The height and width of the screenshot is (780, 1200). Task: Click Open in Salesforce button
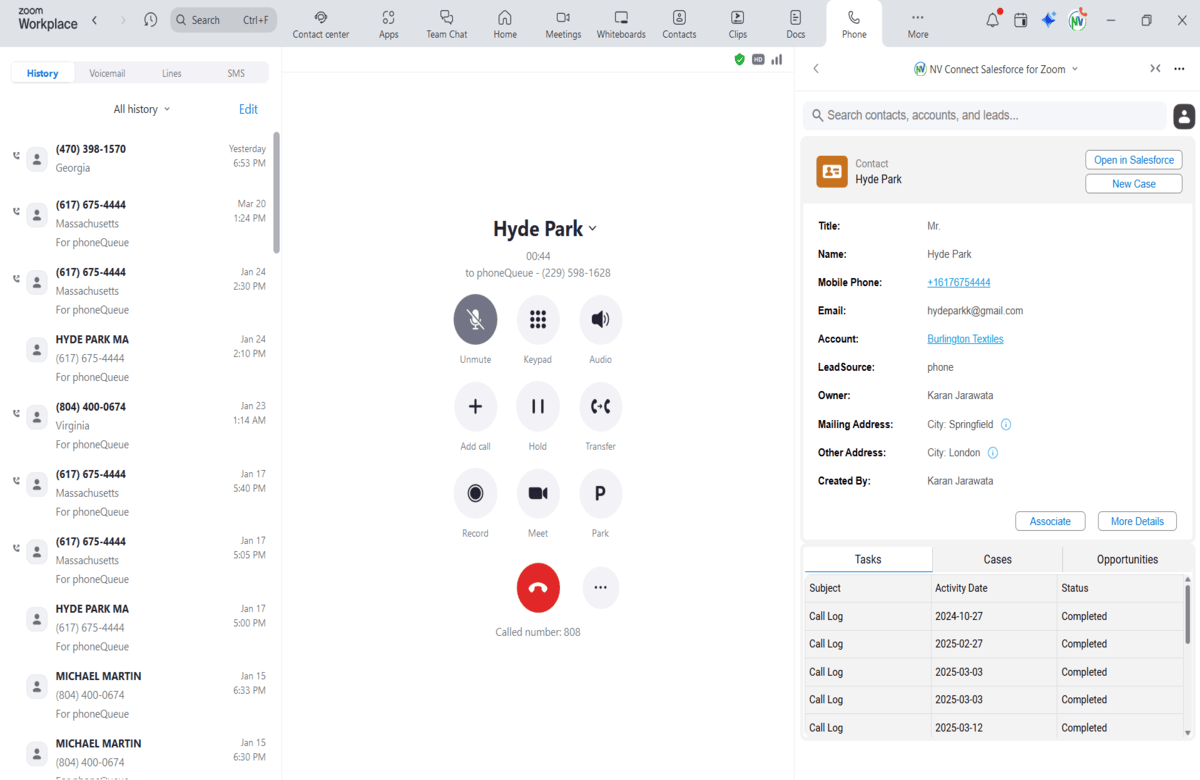[1133, 160]
